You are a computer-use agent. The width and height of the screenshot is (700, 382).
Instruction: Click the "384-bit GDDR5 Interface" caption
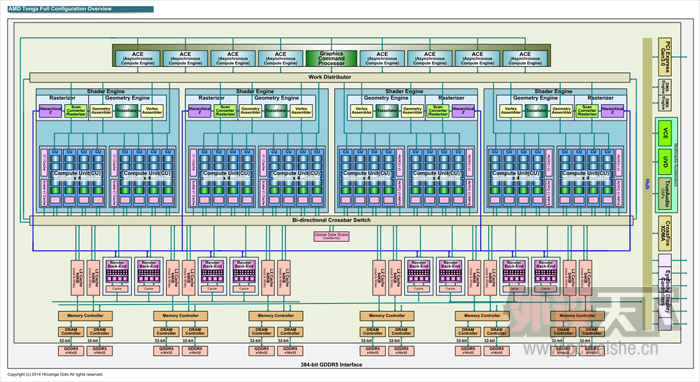coord(331,365)
